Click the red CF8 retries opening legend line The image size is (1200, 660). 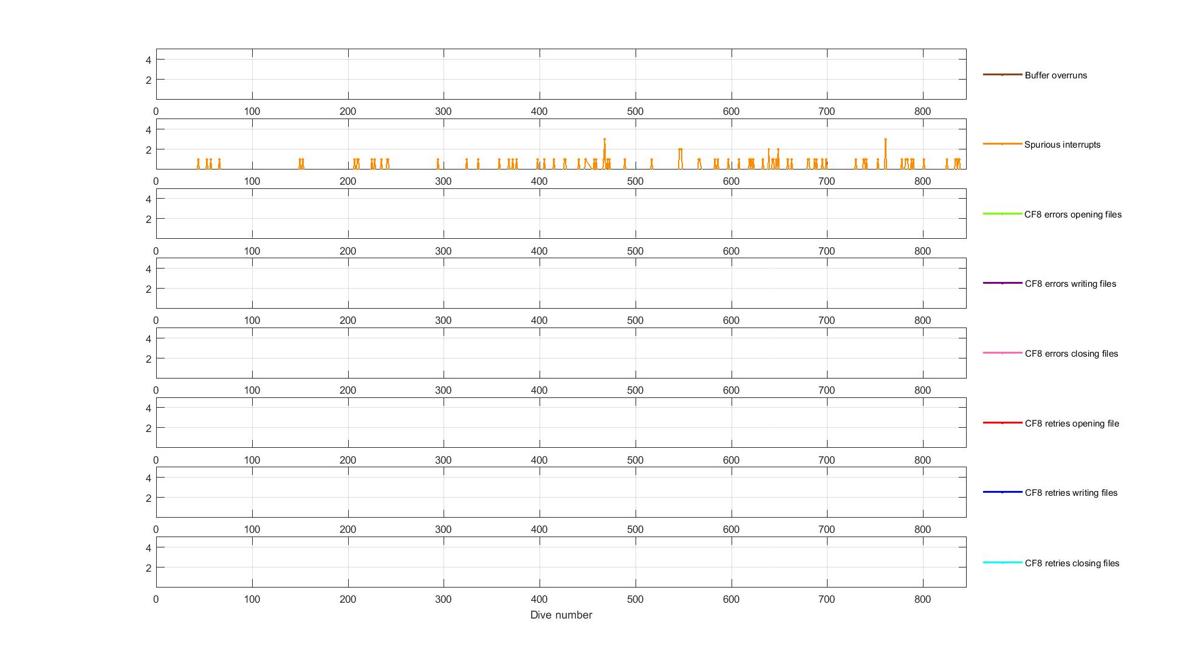(1002, 423)
